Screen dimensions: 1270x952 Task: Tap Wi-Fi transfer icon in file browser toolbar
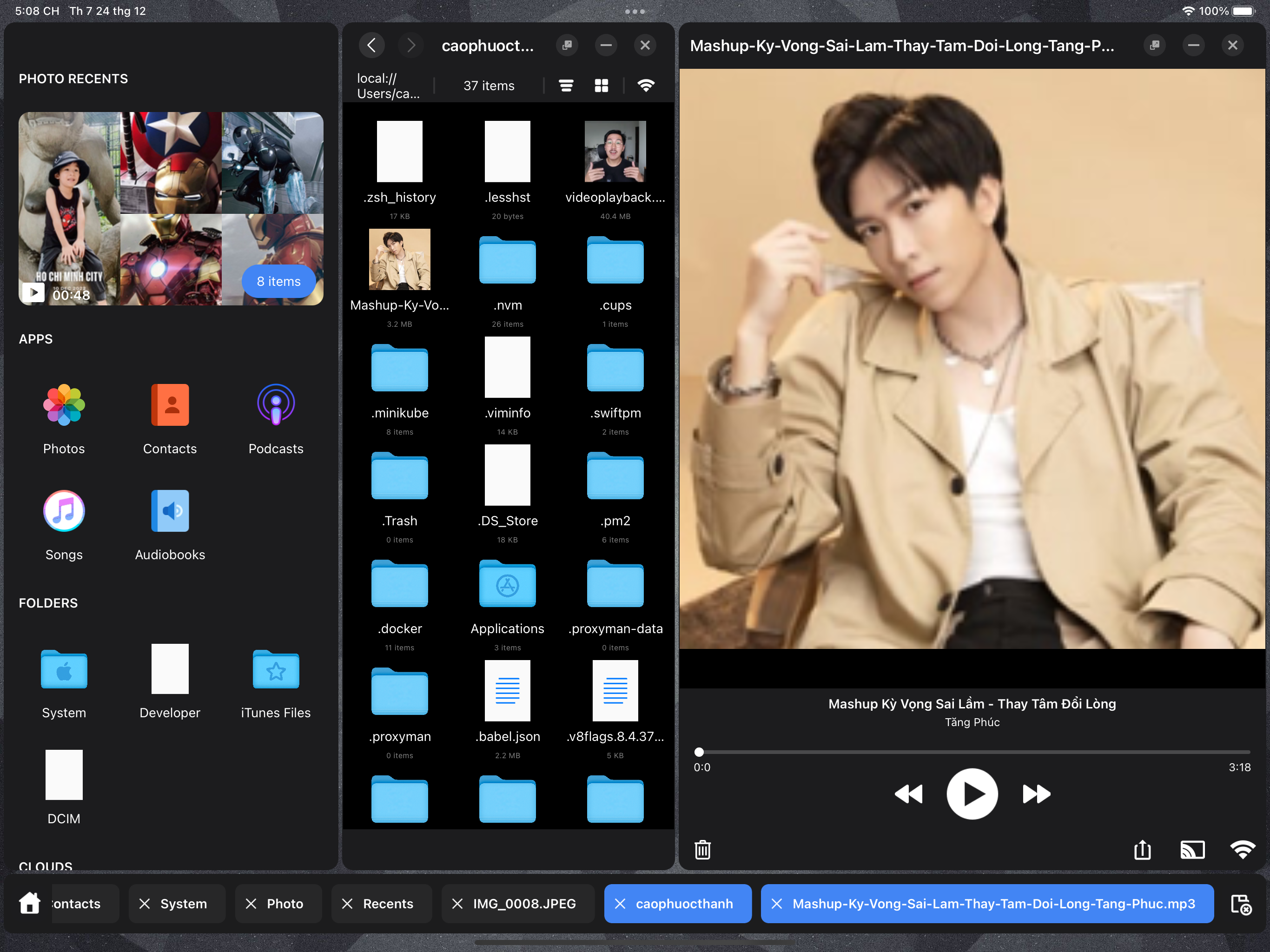pyautogui.click(x=646, y=86)
